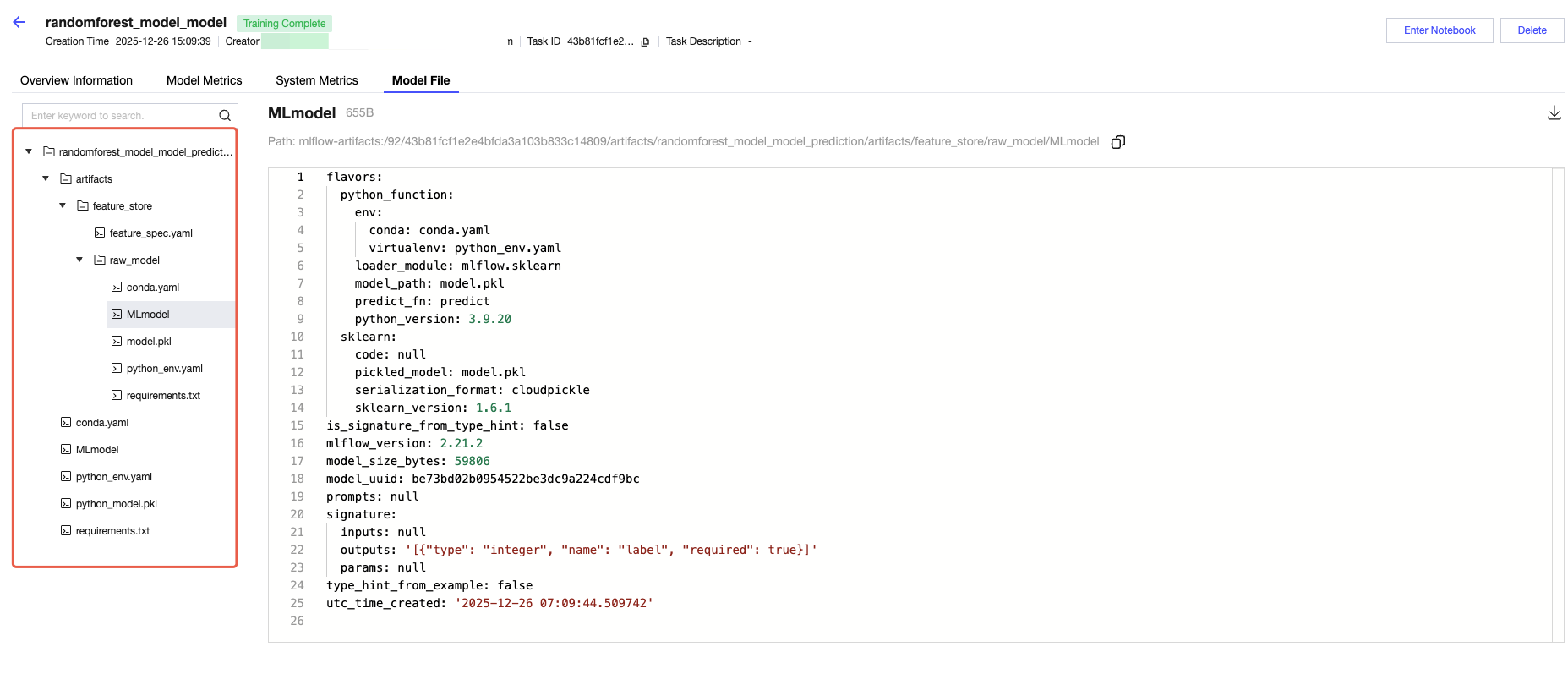Switch to Overview Information tab

point(76,81)
